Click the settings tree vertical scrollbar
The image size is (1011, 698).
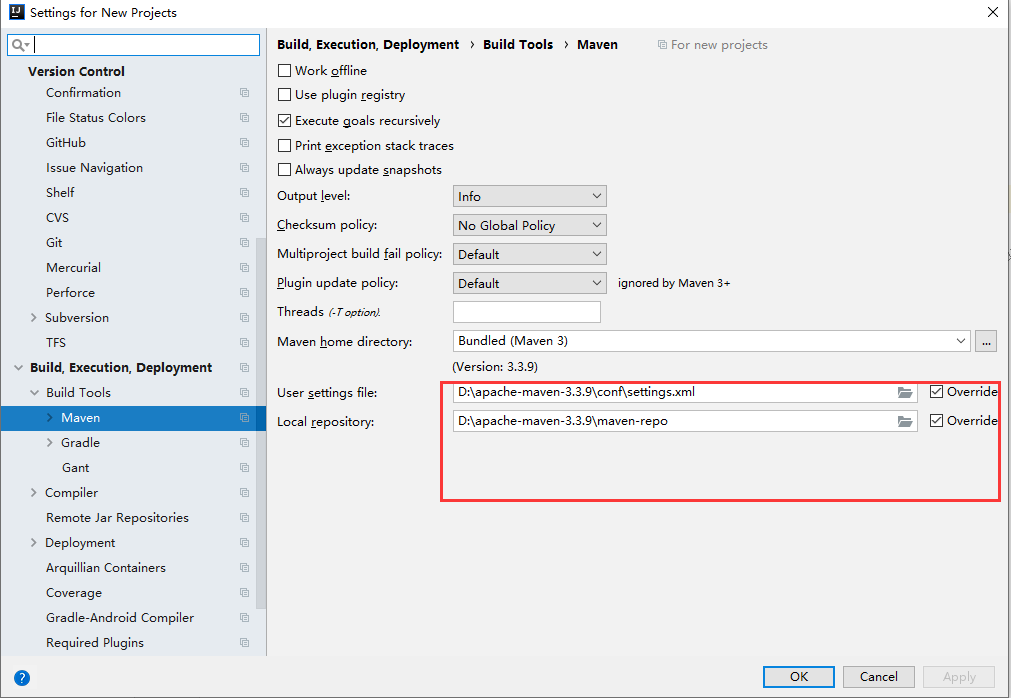(x=260, y=423)
